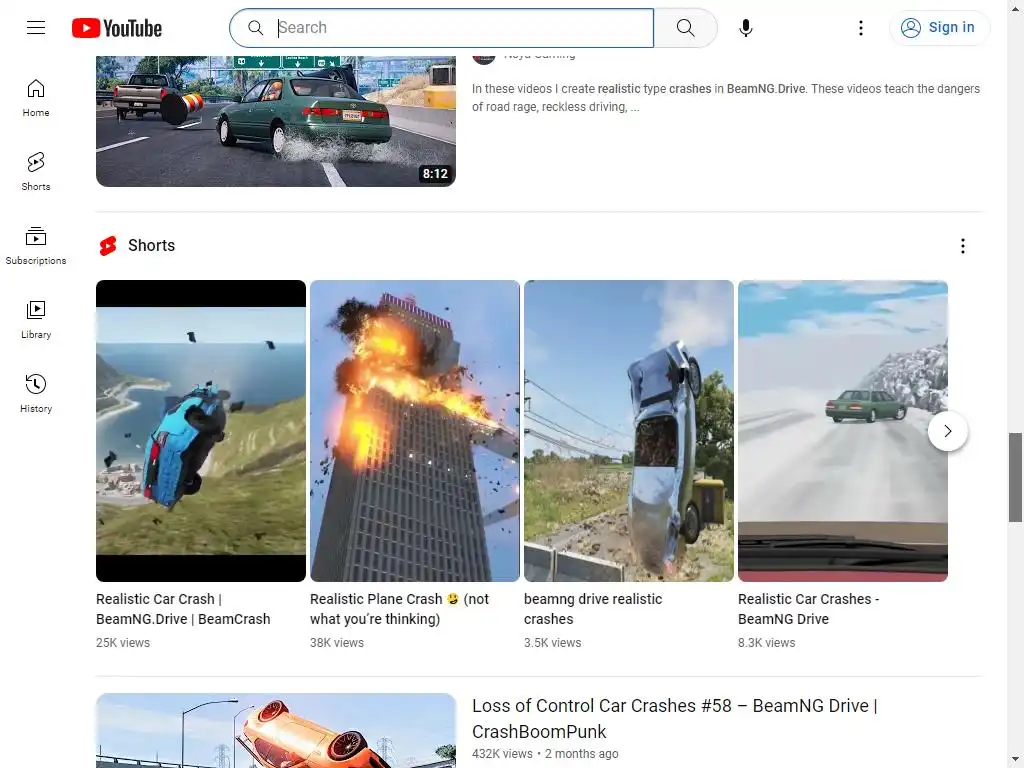
Task: Open the 8:12 green sedan video thumbnail
Action: pos(276,121)
